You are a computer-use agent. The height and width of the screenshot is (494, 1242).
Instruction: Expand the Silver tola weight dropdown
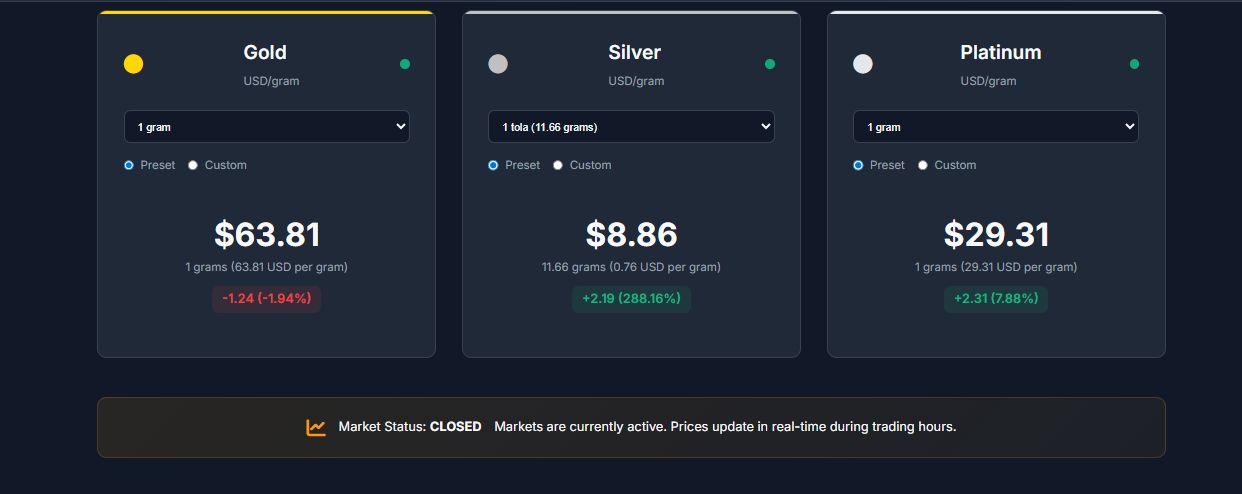pos(631,127)
